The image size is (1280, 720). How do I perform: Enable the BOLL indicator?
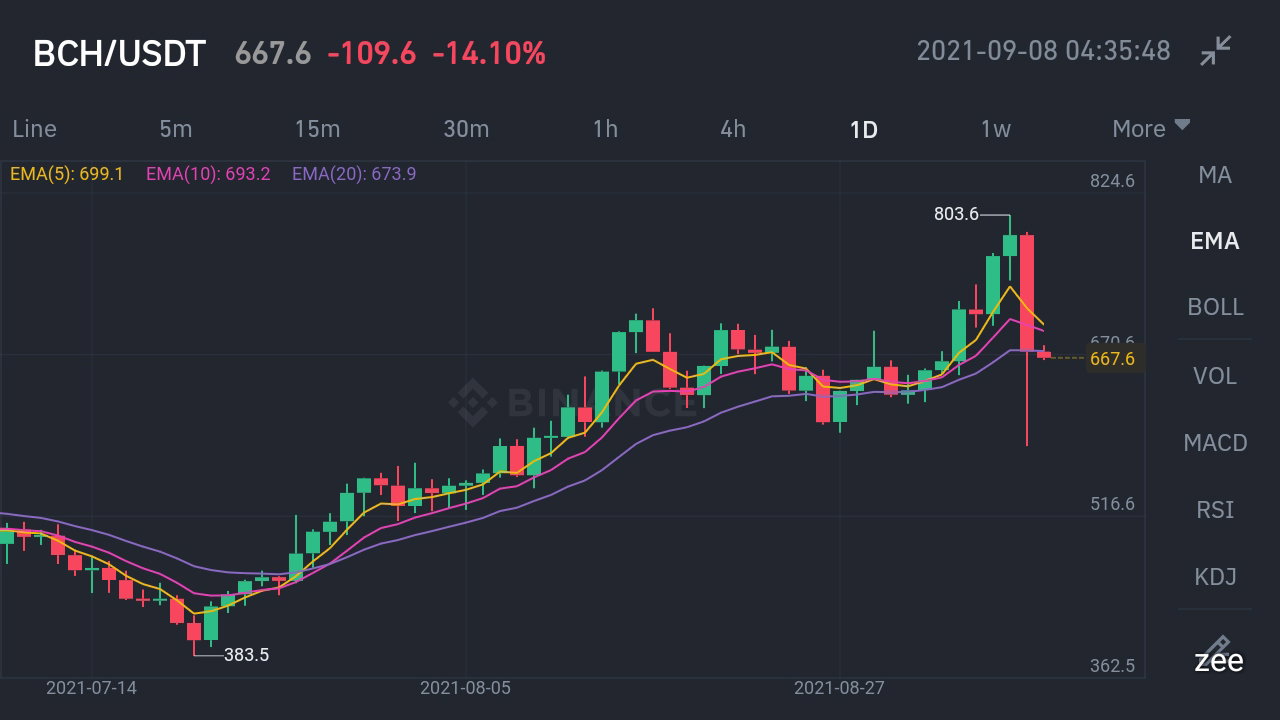pos(1215,307)
